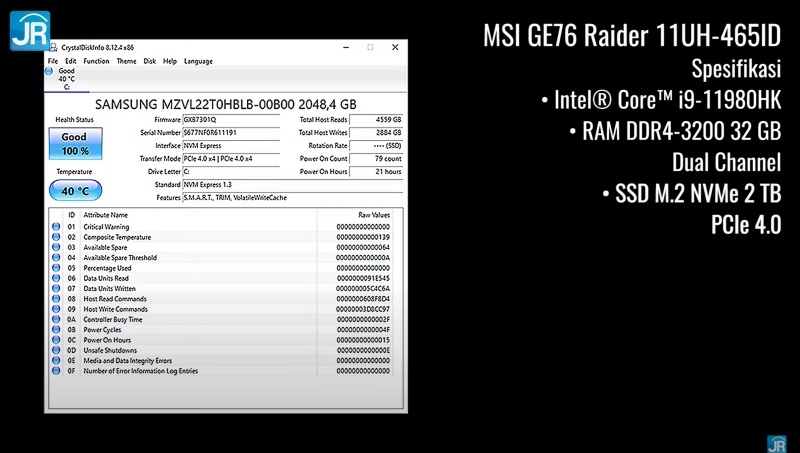
Task: Click the CrystalDiskInfo title bar app icon
Action: [x=53, y=47]
